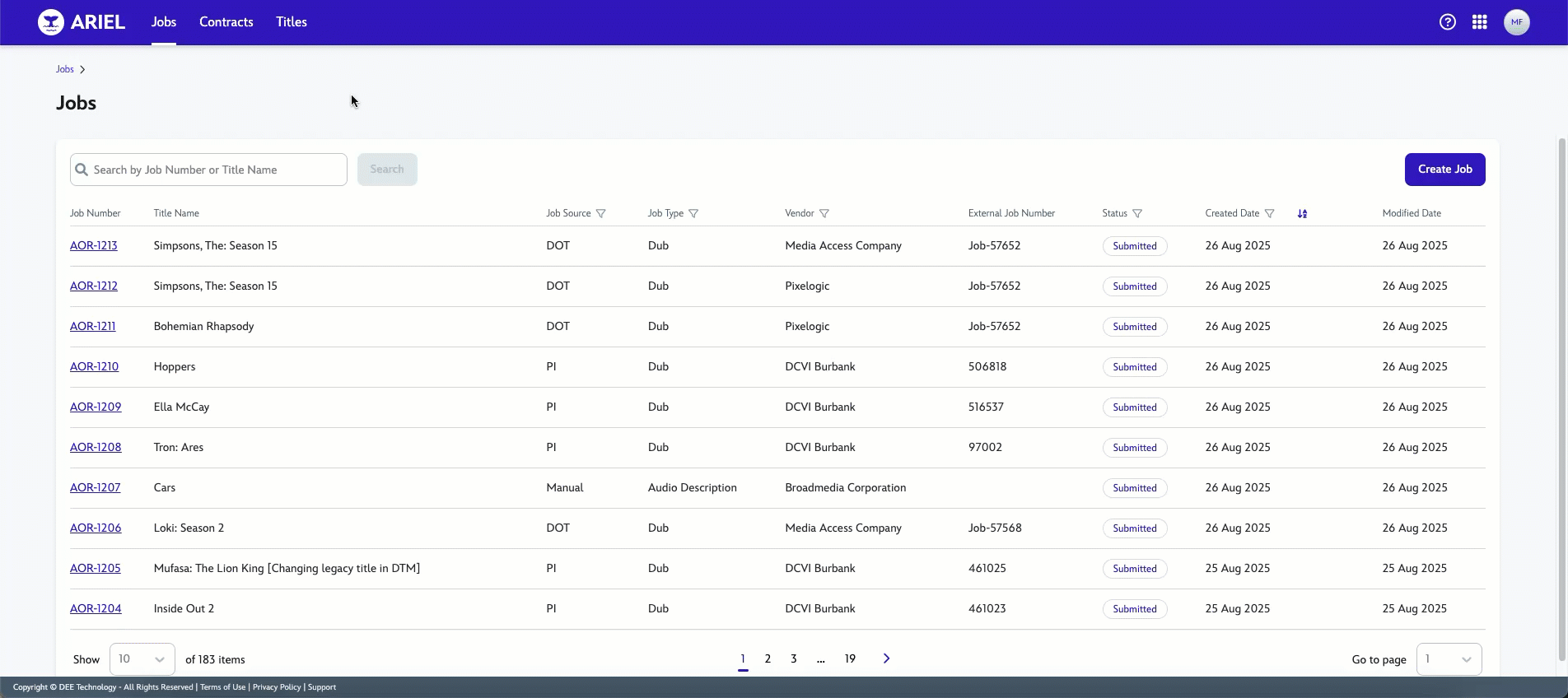Open job AOR-1212
Viewport: 1568px width, 698px height.
point(94,286)
